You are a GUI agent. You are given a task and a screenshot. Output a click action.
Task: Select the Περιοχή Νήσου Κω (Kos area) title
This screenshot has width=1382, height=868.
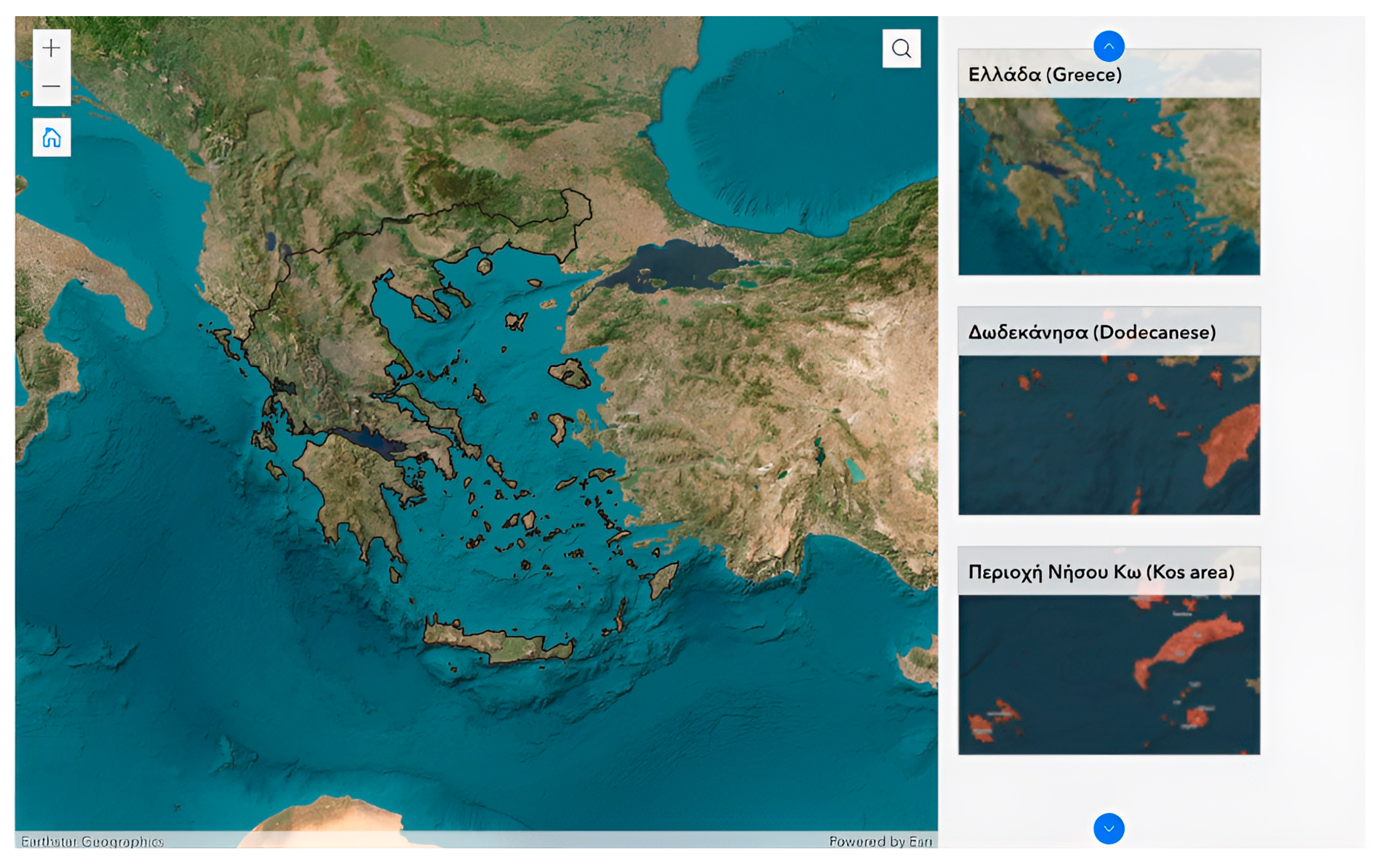[1101, 571]
